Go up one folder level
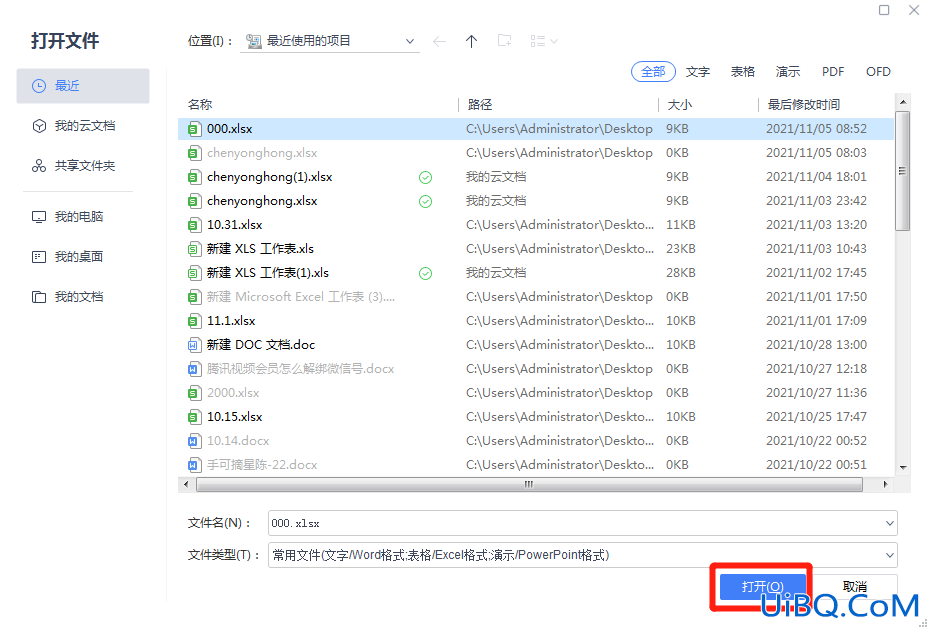Viewport: 930px width, 630px height. pos(472,42)
